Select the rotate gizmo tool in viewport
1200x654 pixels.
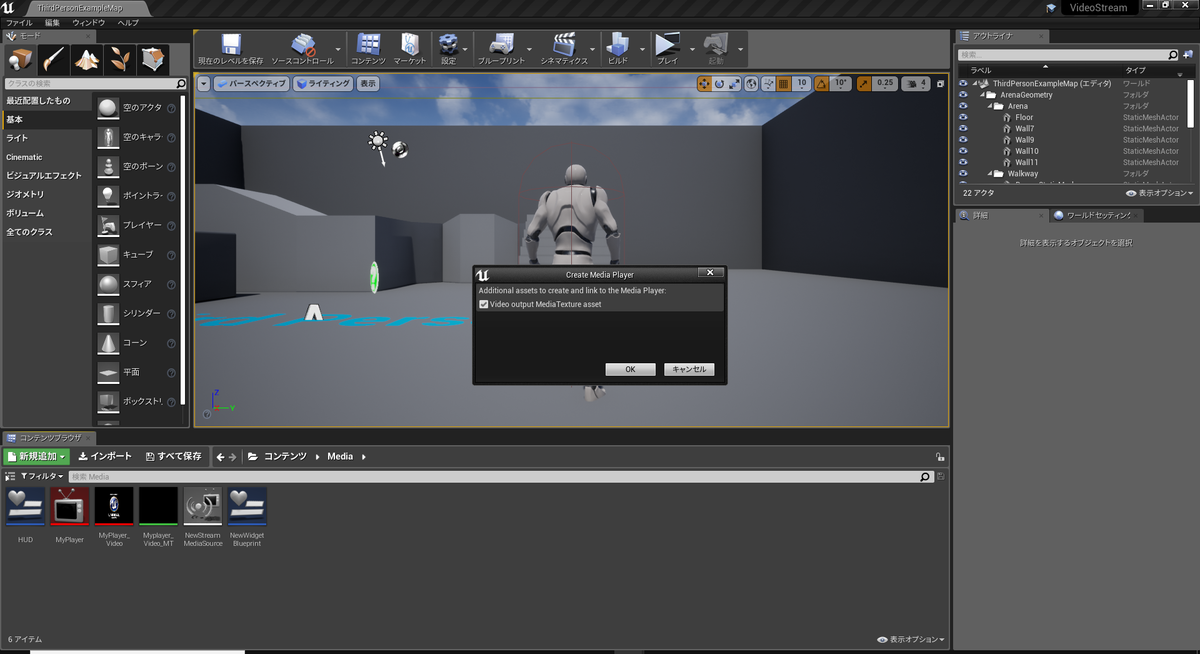point(719,84)
